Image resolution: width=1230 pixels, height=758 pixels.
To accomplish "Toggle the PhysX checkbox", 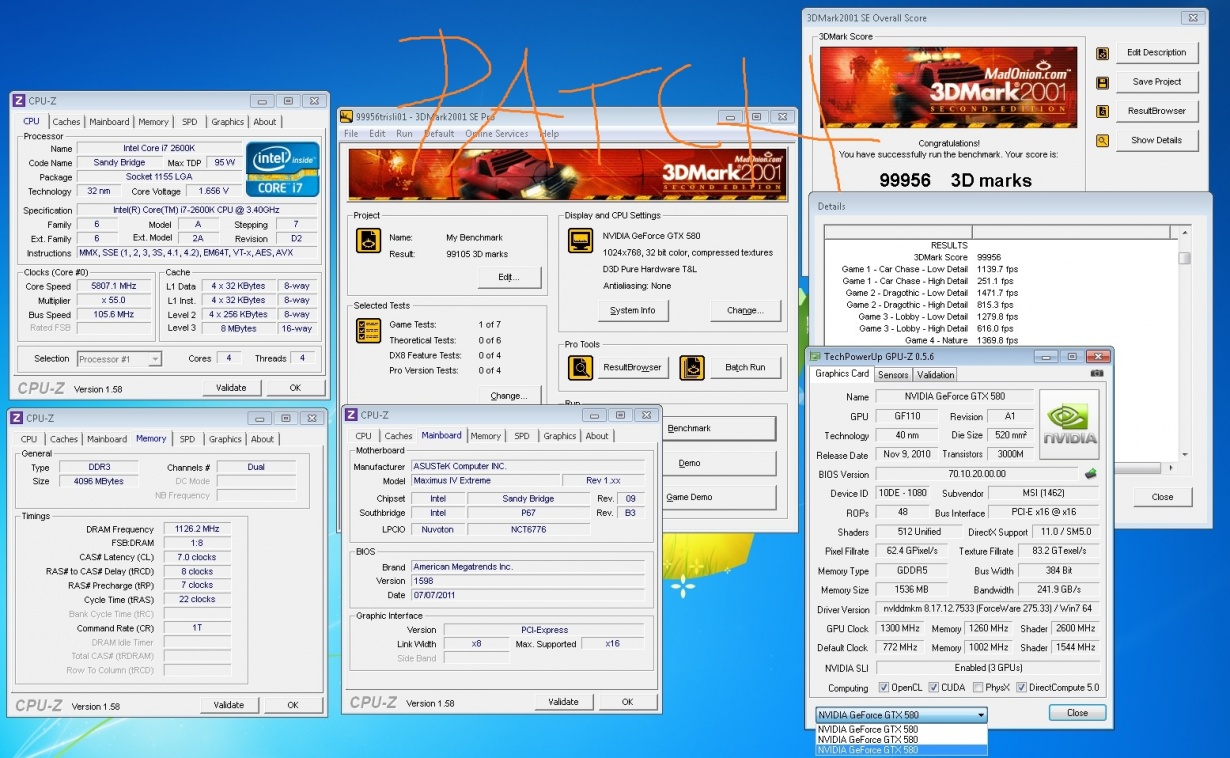I will coord(977,688).
